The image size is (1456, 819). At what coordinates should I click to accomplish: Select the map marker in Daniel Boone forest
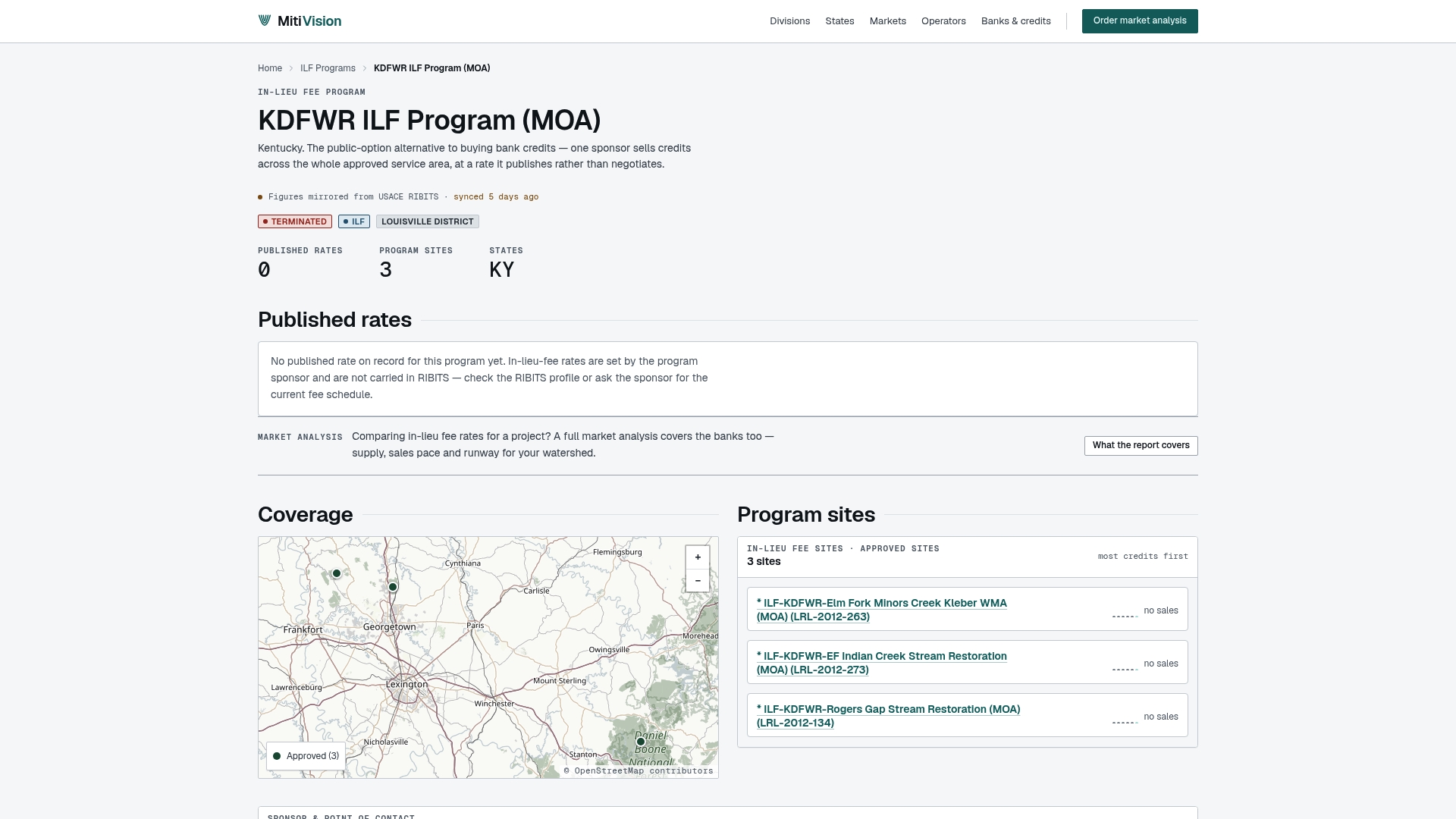(641, 742)
